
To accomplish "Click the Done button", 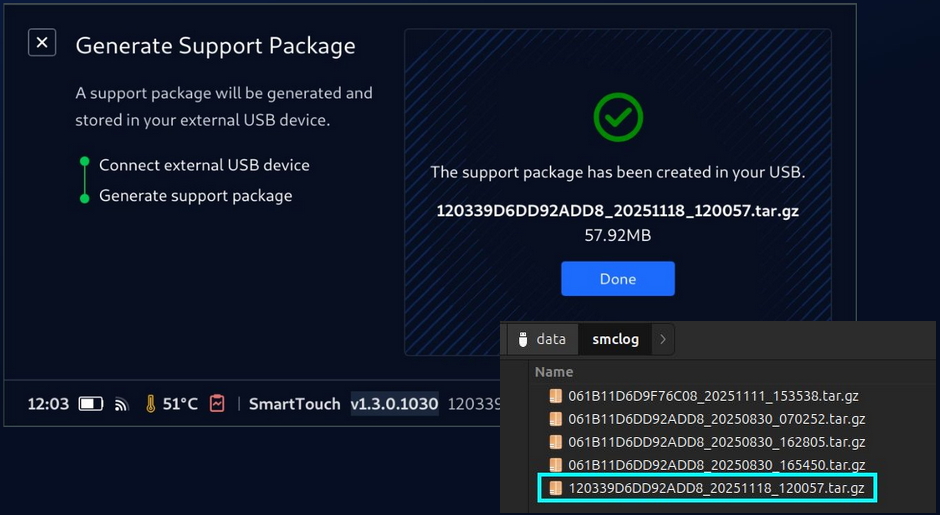I will [617, 279].
